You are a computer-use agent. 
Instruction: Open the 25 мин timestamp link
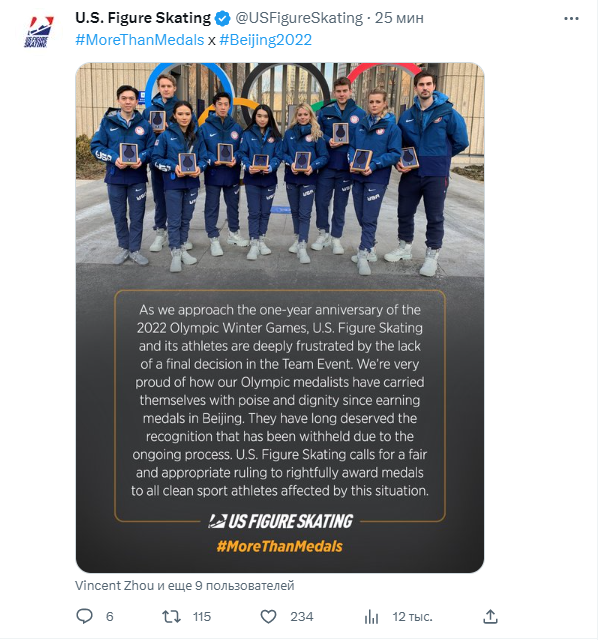point(399,18)
